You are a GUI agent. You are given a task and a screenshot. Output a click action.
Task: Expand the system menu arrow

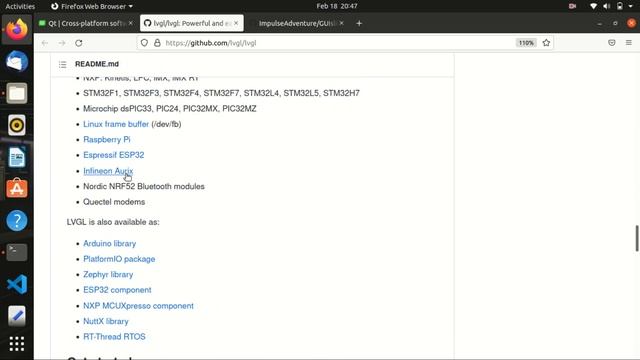pos(630,7)
